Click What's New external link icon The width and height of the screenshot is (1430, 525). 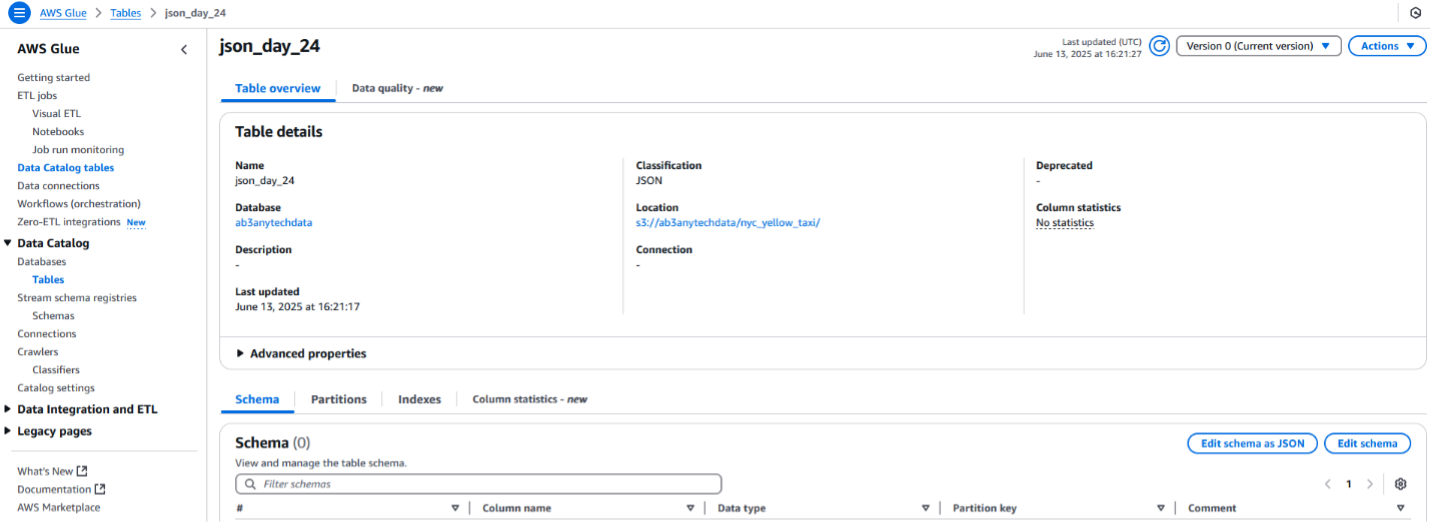[x=82, y=471]
